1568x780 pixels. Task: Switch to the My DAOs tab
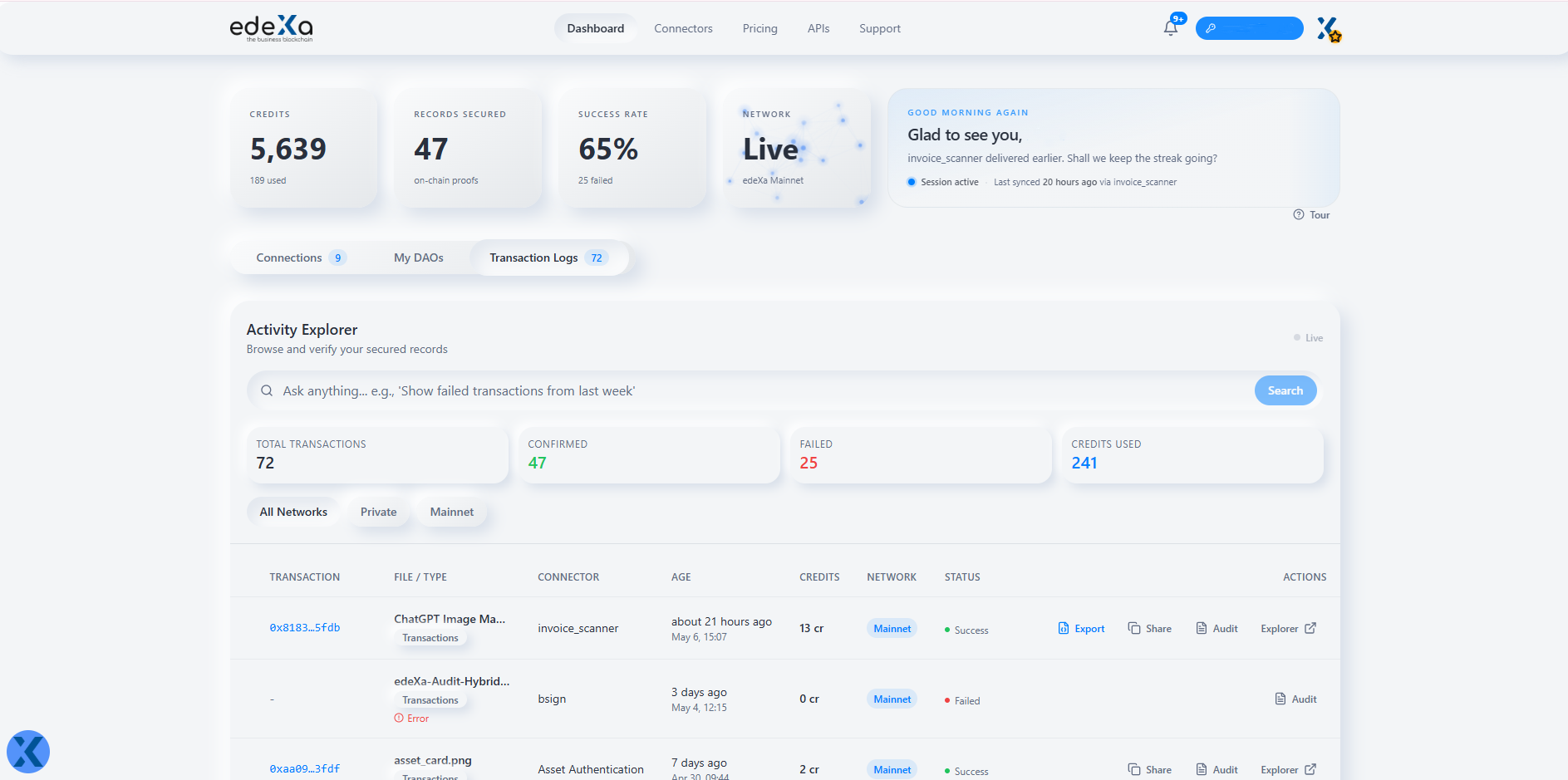click(419, 258)
